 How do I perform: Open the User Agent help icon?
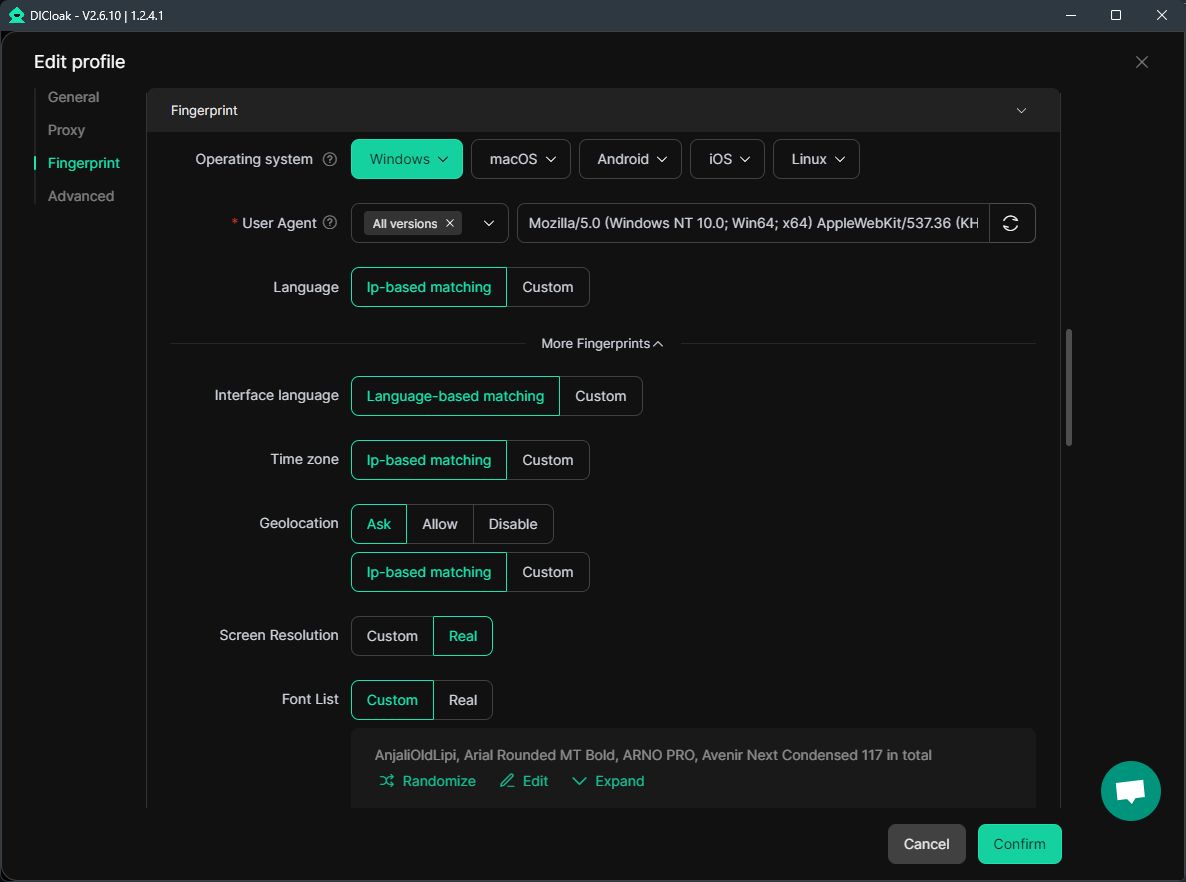330,222
